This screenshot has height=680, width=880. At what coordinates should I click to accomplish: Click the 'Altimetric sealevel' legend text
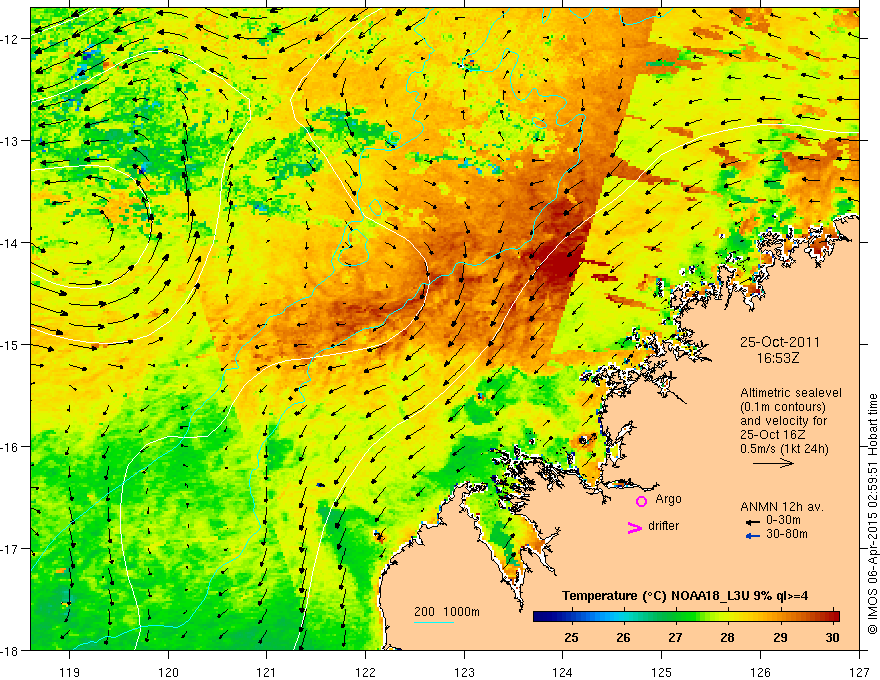click(x=791, y=393)
